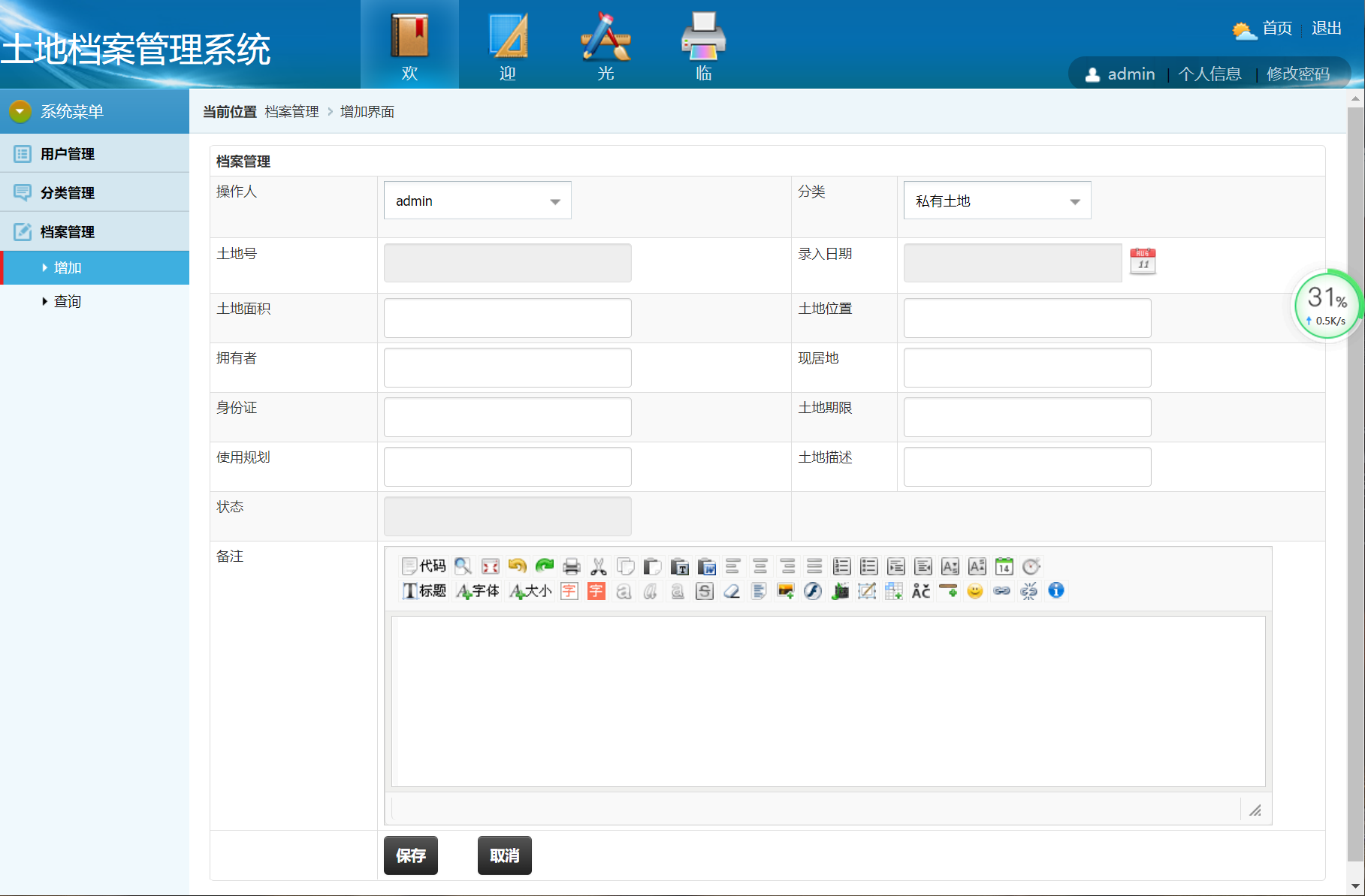Click the undo icon in editor toolbar
The image size is (1365, 896).
pyautogui.click(x=517, y=566)
